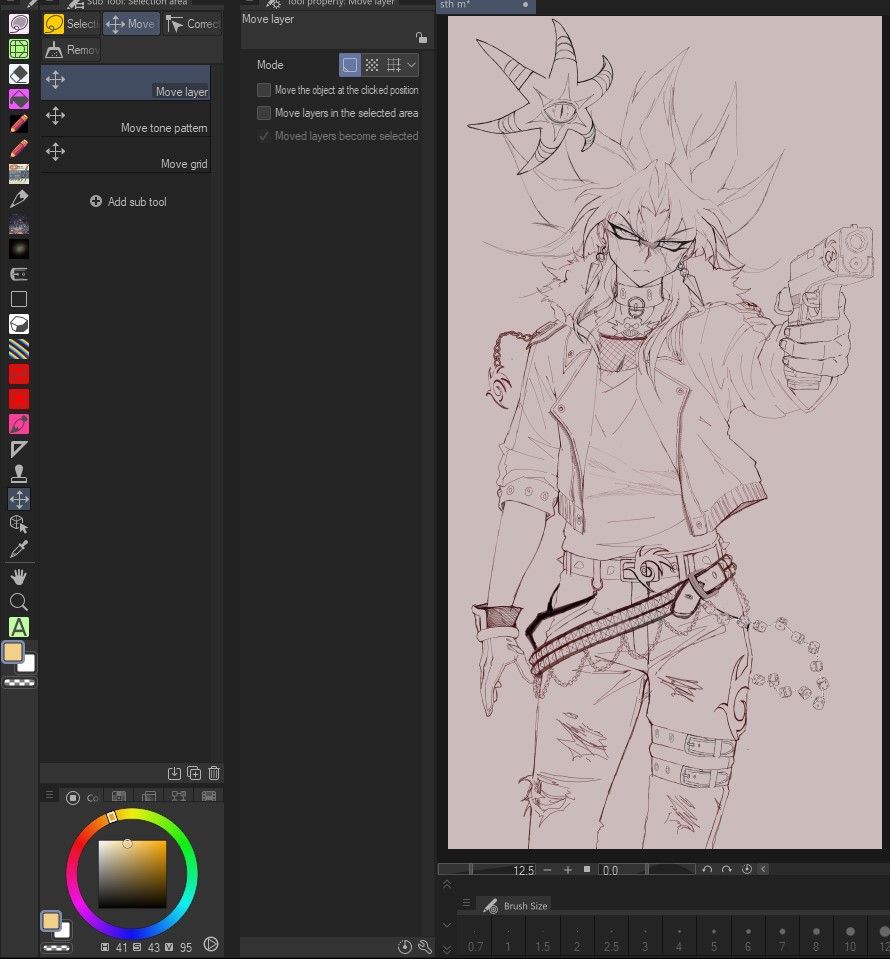The width and height of the screenshot is (890, 959).
Task: Switch to the Move sub tool group
Action: [x=131, y=24]
